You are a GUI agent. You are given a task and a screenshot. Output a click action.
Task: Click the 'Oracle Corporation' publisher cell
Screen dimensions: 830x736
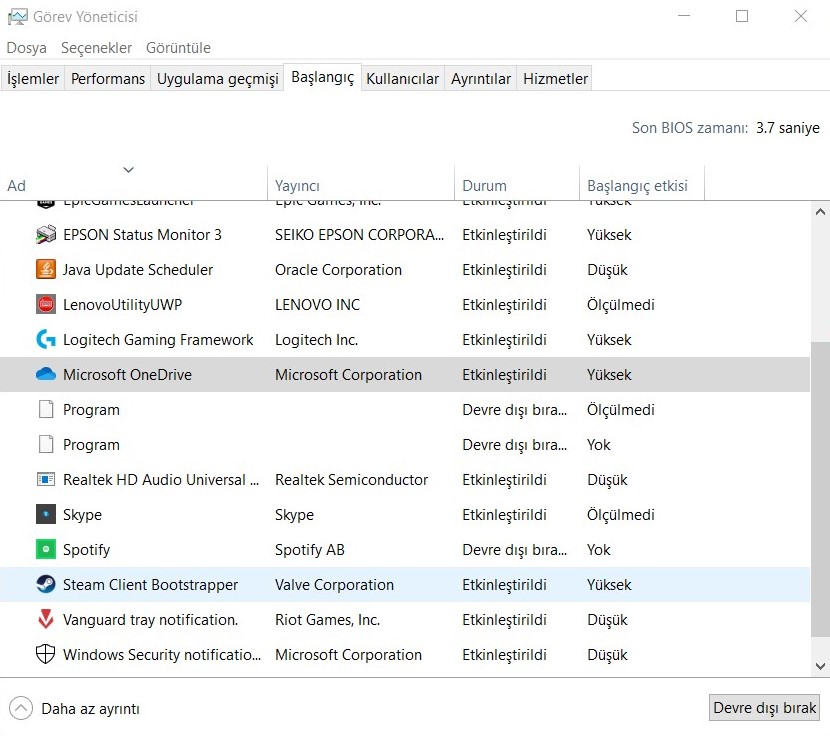338,270
